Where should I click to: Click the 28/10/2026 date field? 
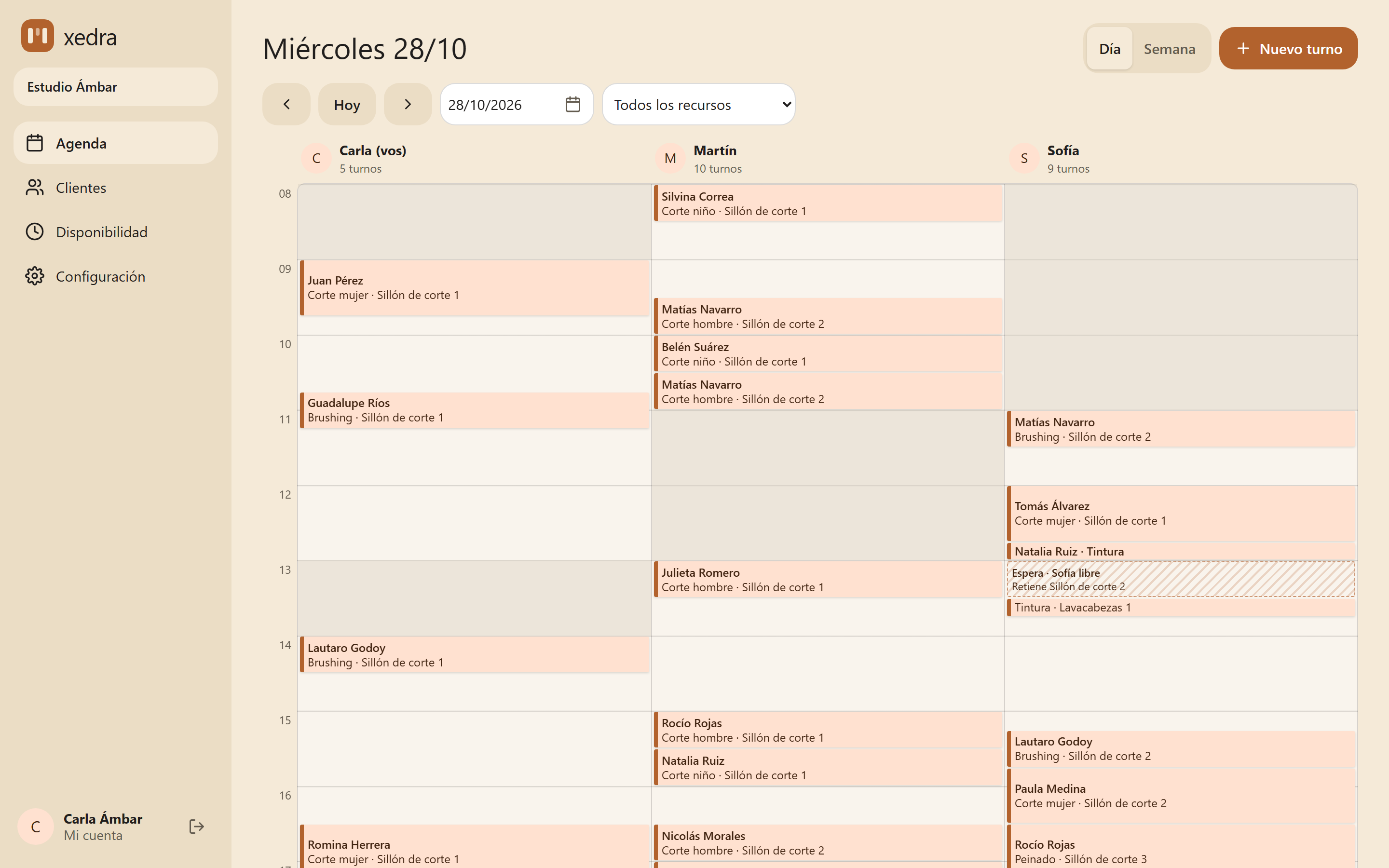point(517,105)
